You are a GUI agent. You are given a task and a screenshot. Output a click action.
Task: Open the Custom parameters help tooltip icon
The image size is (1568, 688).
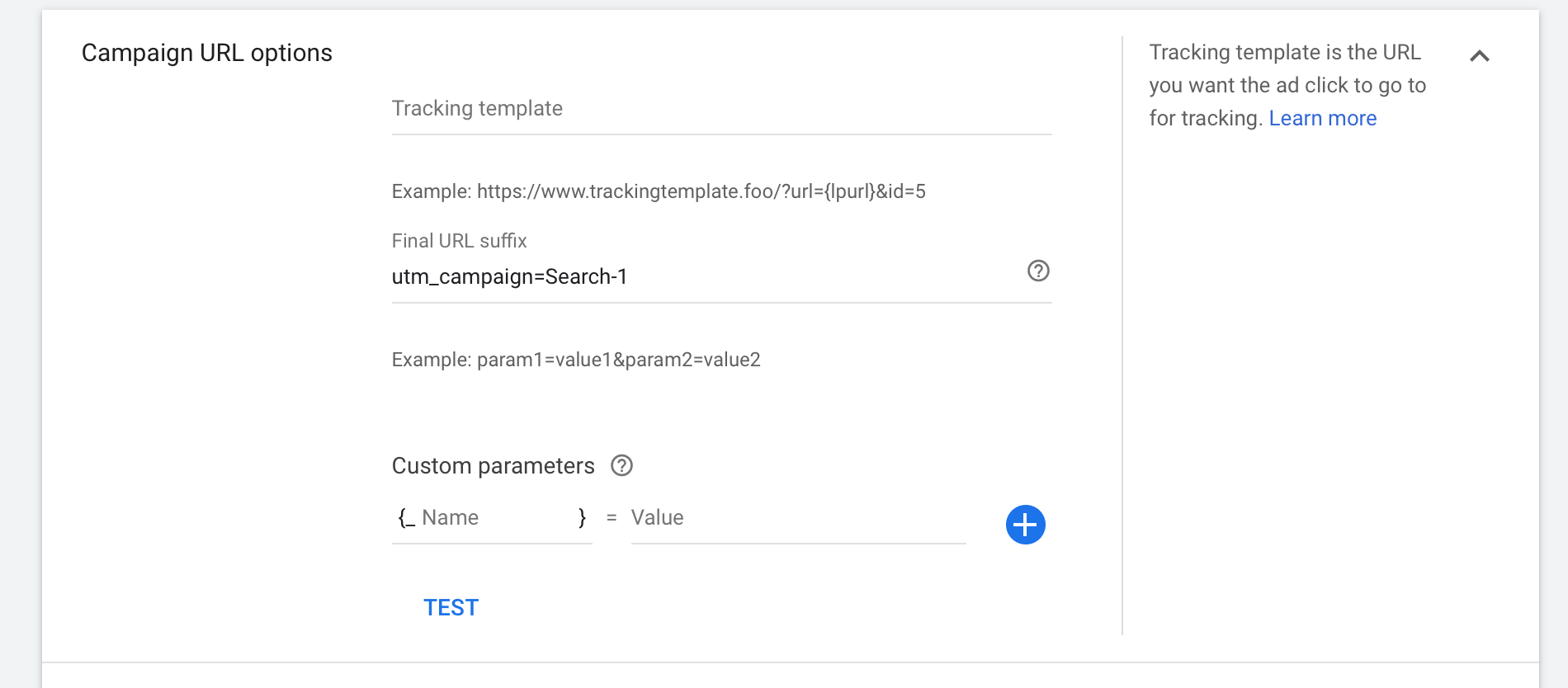621,466
